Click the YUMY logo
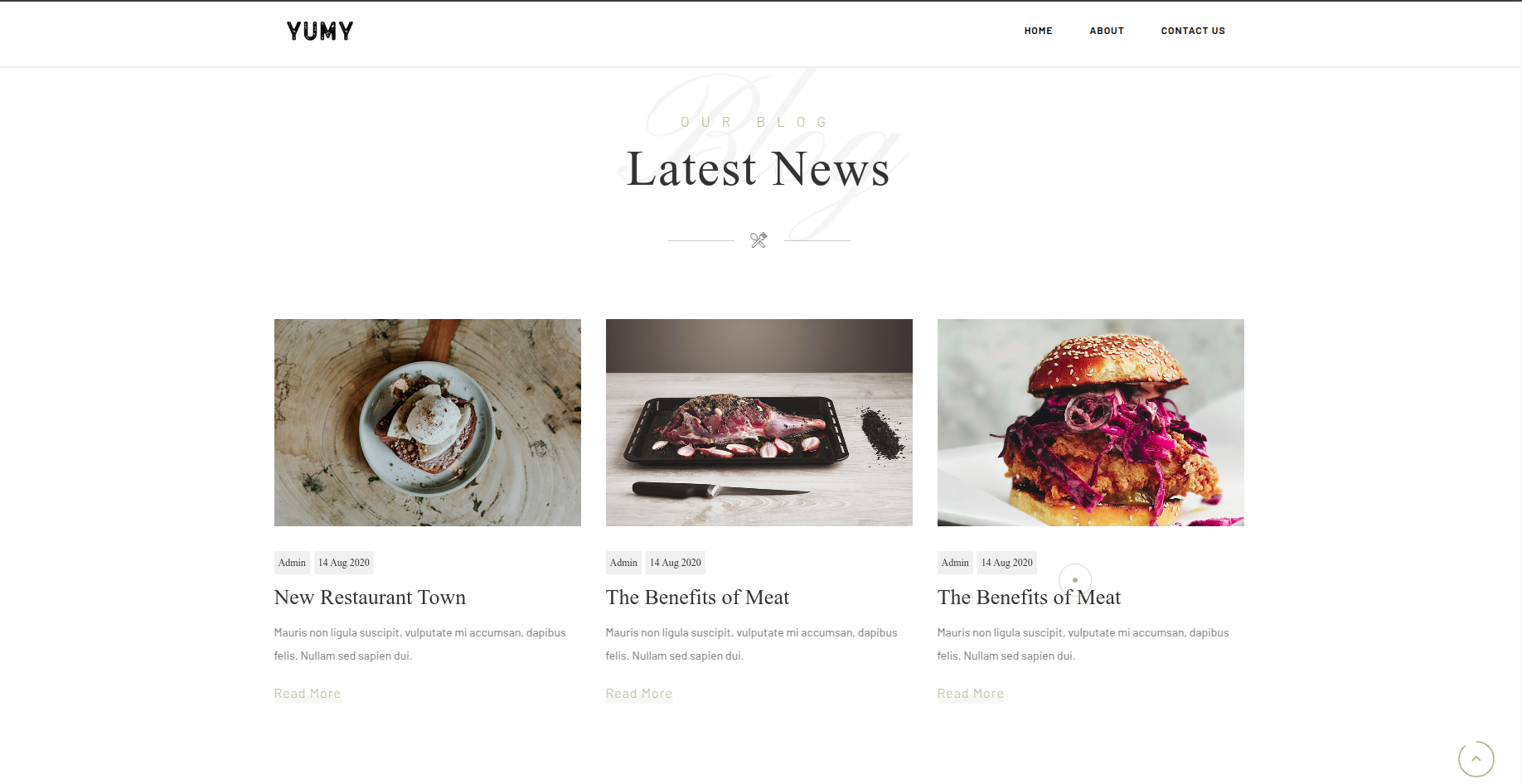Image resolution: width=1522 pixels, height=784 pixels. (320, 31)
